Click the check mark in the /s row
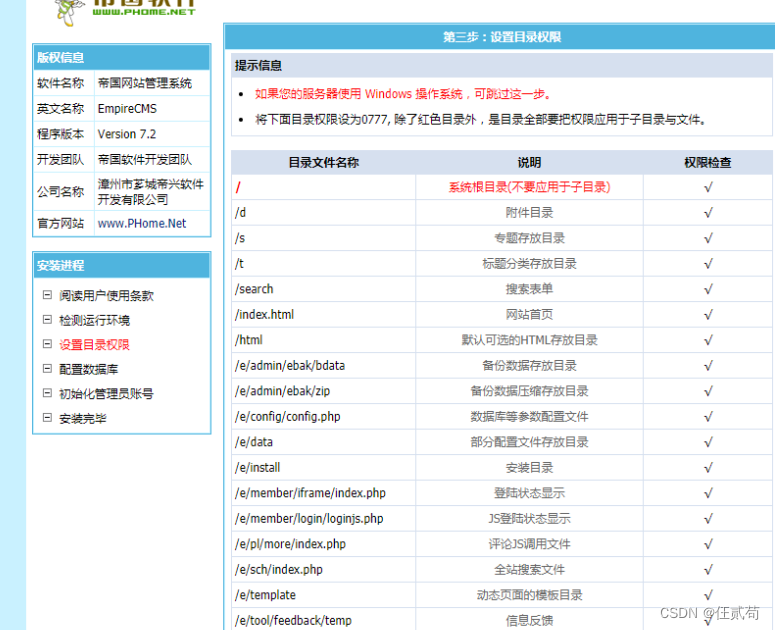Viewport: 775px width, 630px height. click(x=708, y=238)
